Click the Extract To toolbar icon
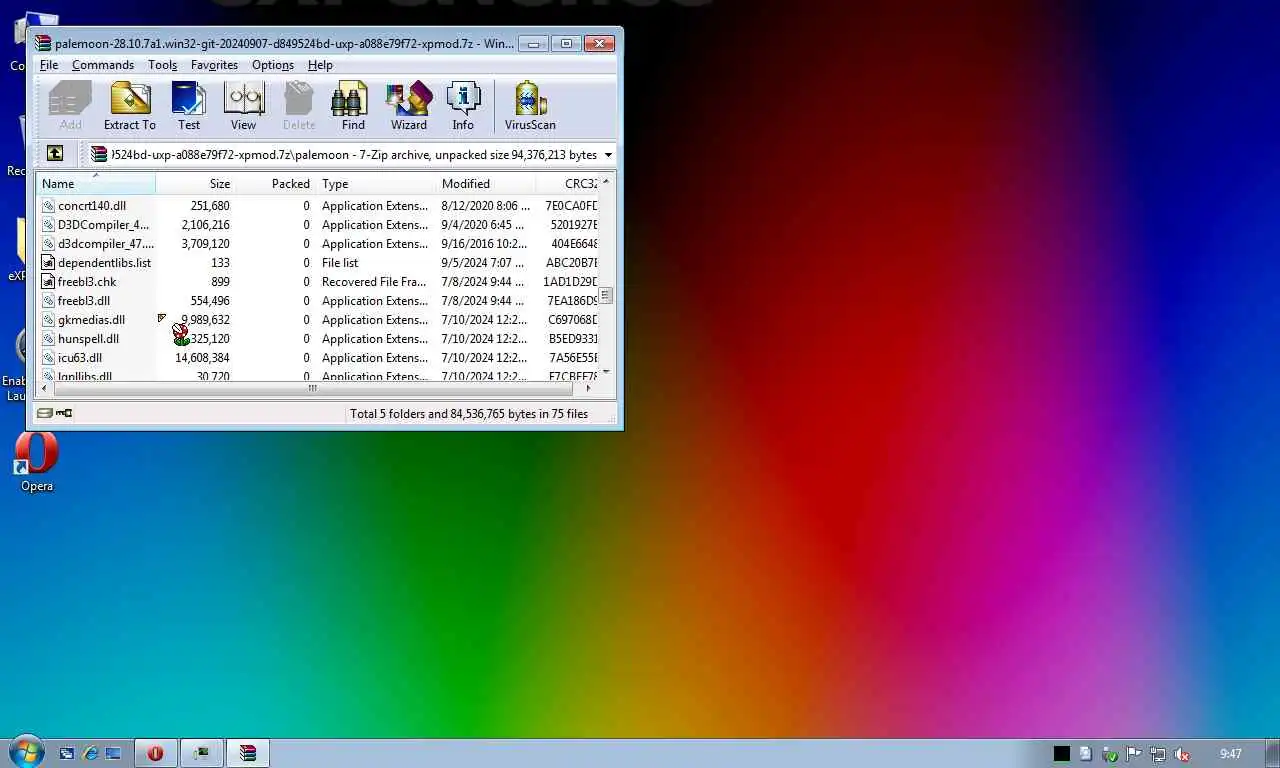This screenshot has height=768, width=1280. pos(130,106)
